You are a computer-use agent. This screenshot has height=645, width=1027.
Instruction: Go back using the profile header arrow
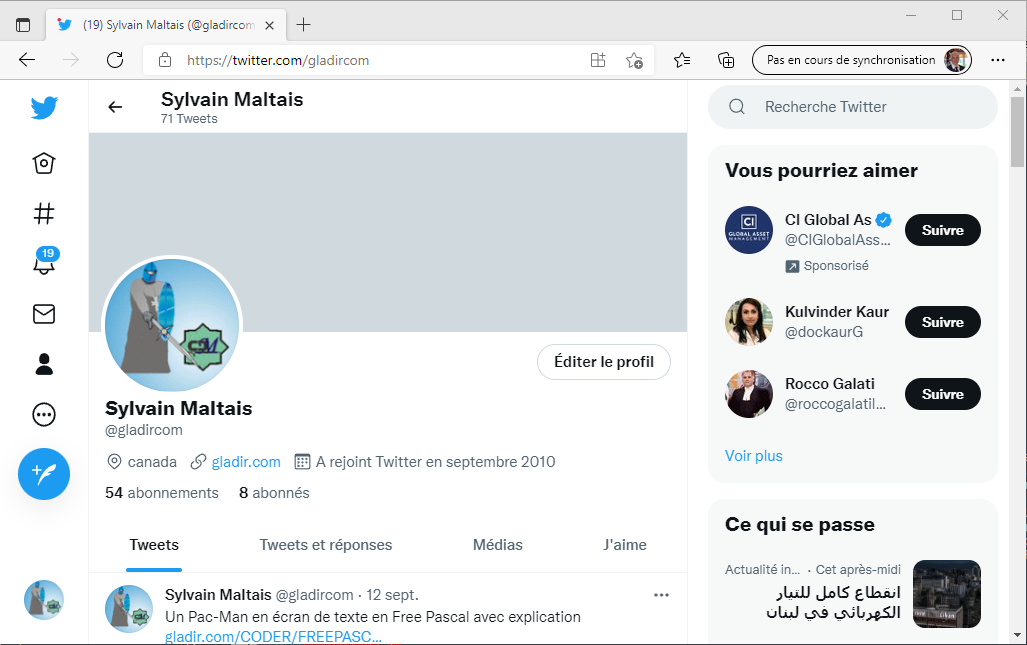tap(116, 107)
